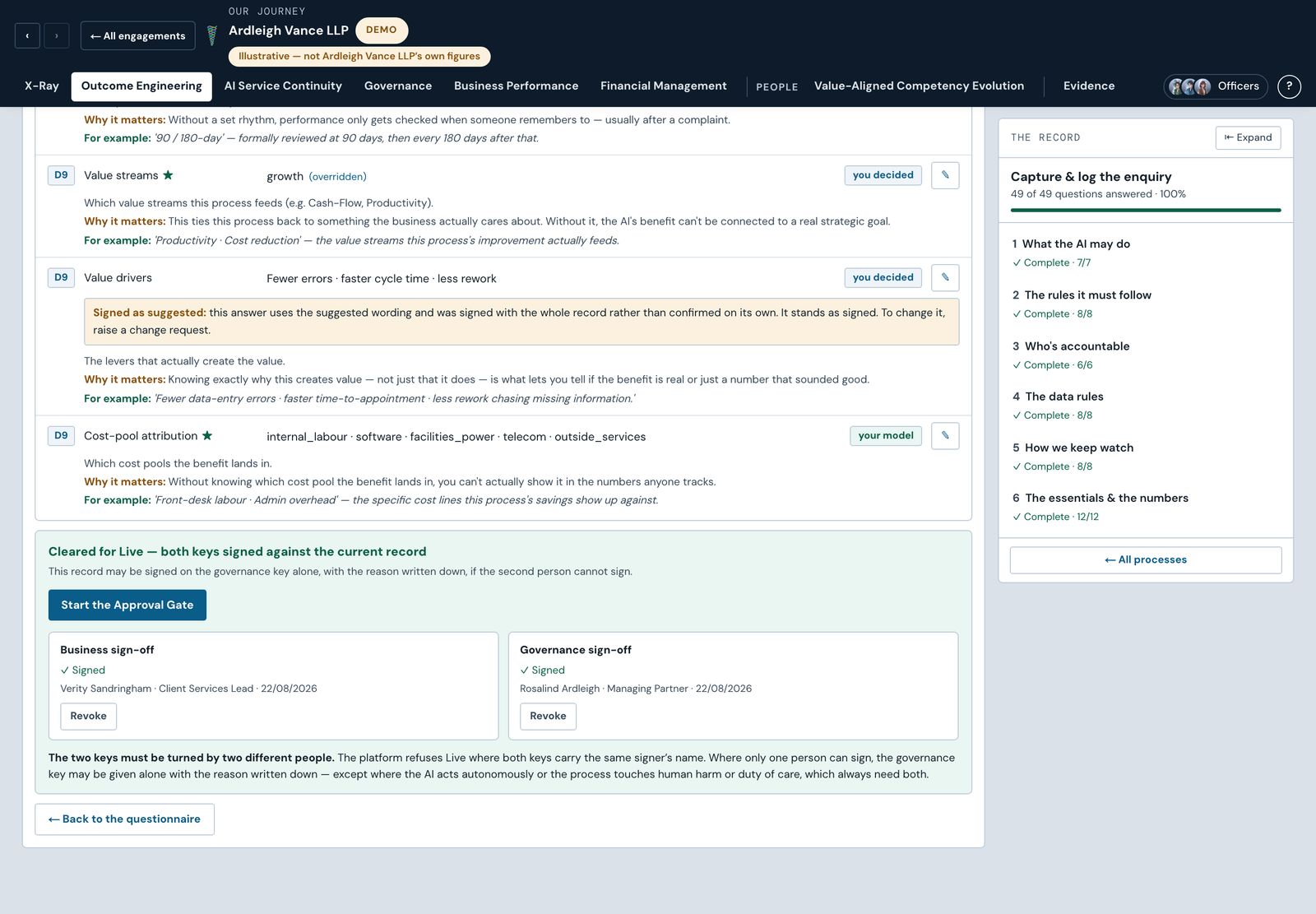This screenshot has height=914, width=1316.
Task: Go forward with the right chevron button
Action: tap(57, 35)
